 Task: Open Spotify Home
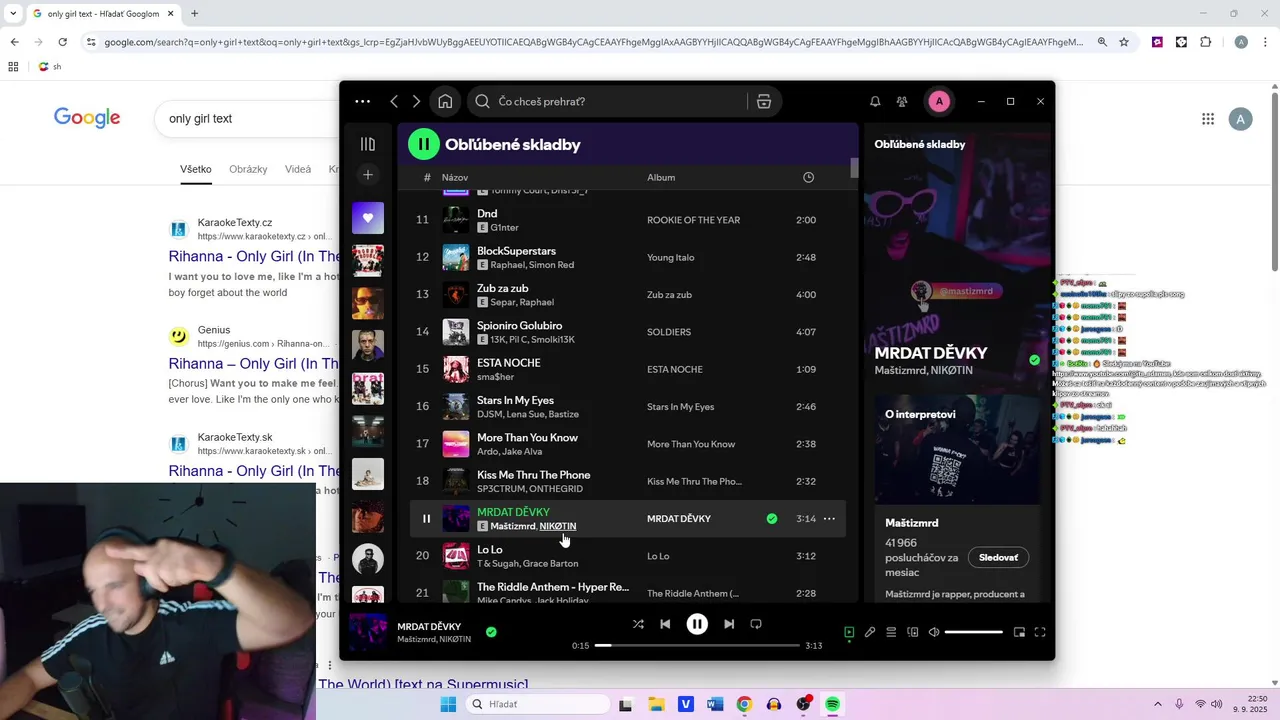(445, 101)
